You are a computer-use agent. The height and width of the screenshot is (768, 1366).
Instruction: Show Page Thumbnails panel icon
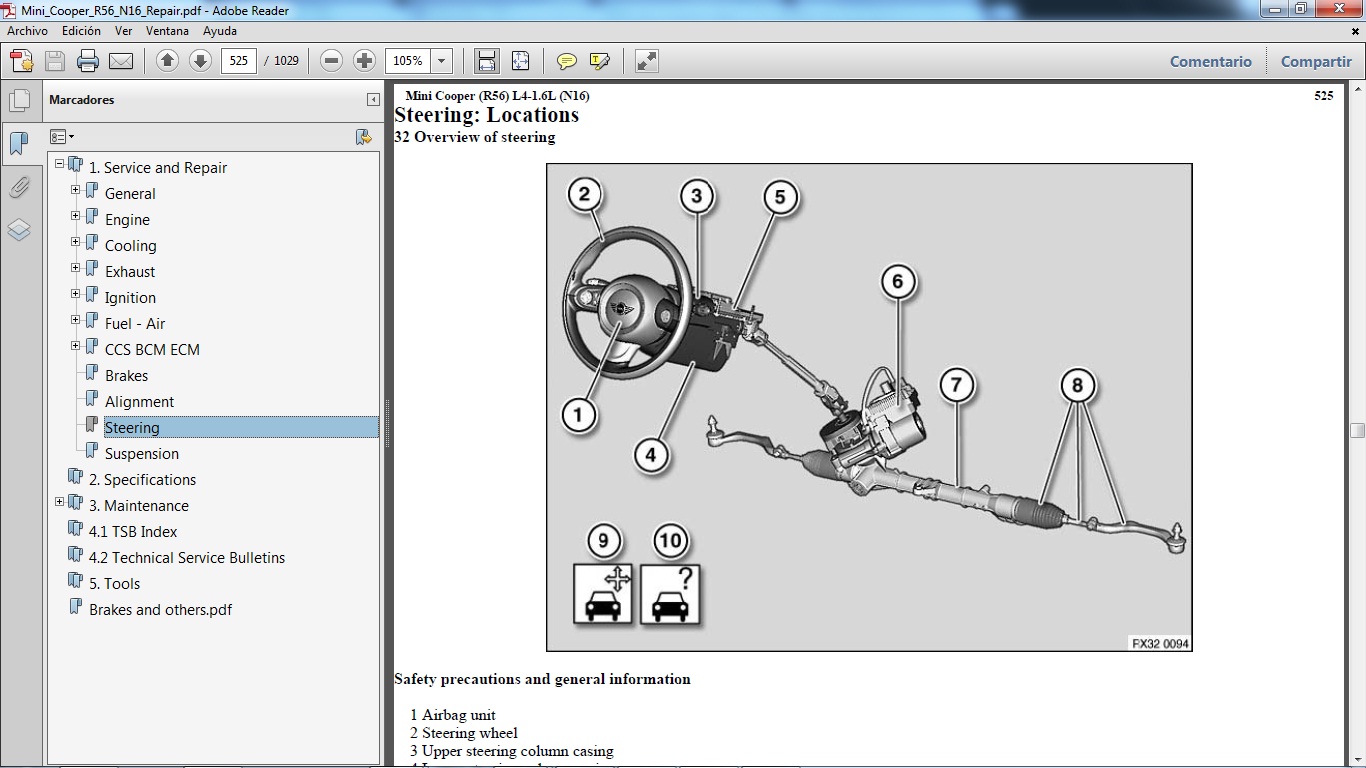pyautogui.click(x=19, y=100)
